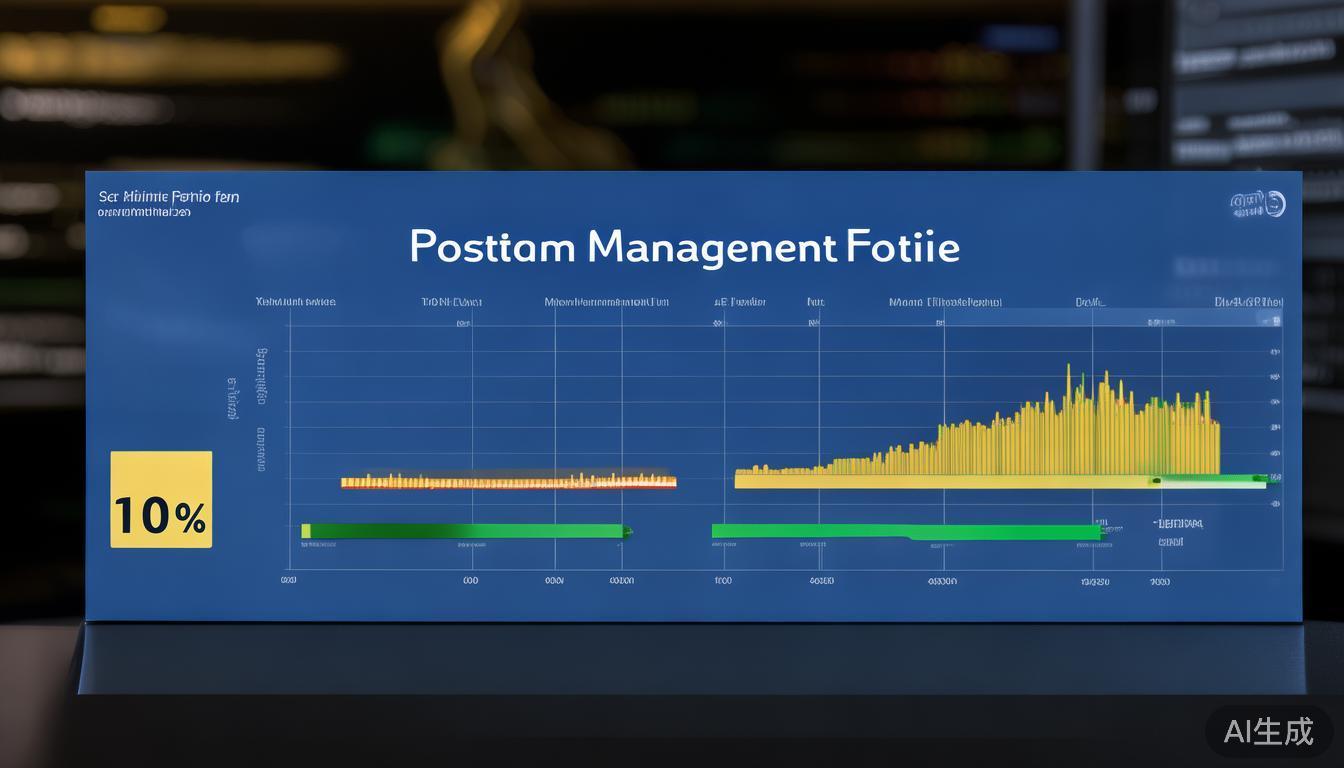1344x768 pixels.
Task: Click the arrow tip of left green bar
Action: coord(627,531)
